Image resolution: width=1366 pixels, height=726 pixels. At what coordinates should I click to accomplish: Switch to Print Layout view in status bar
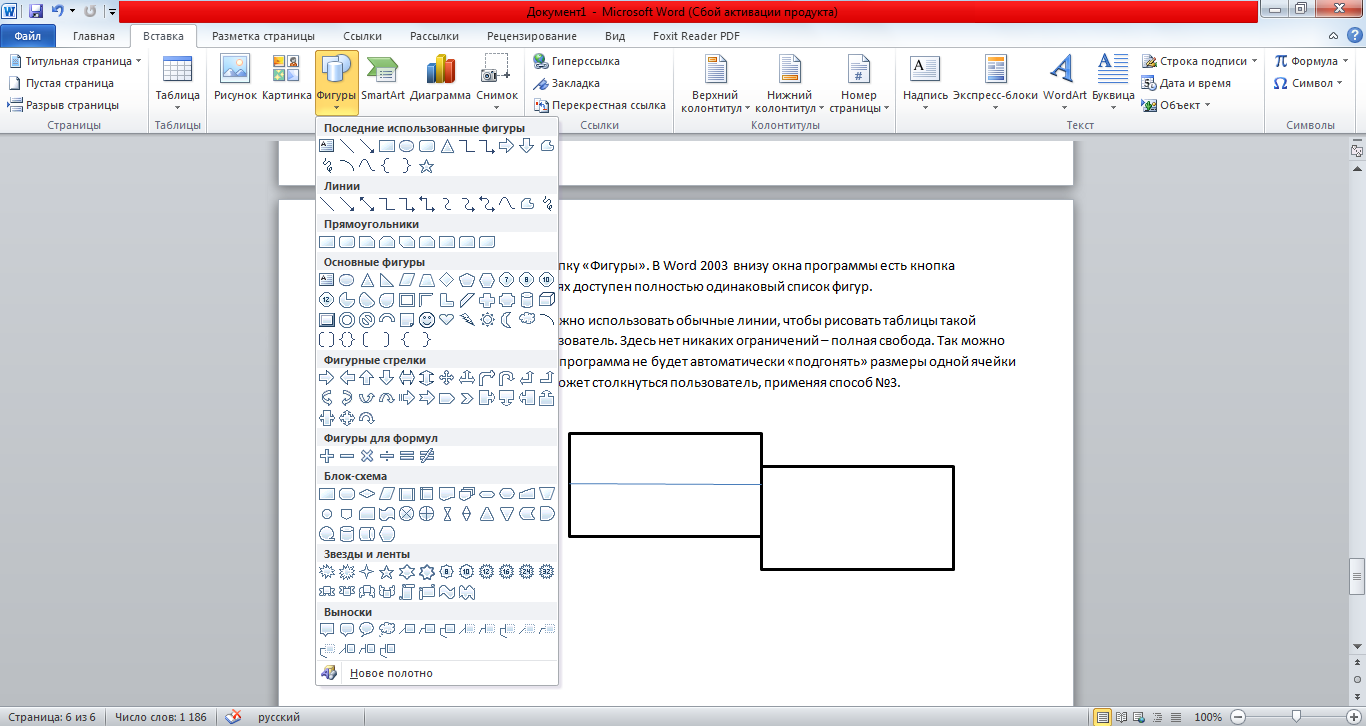1103,717
